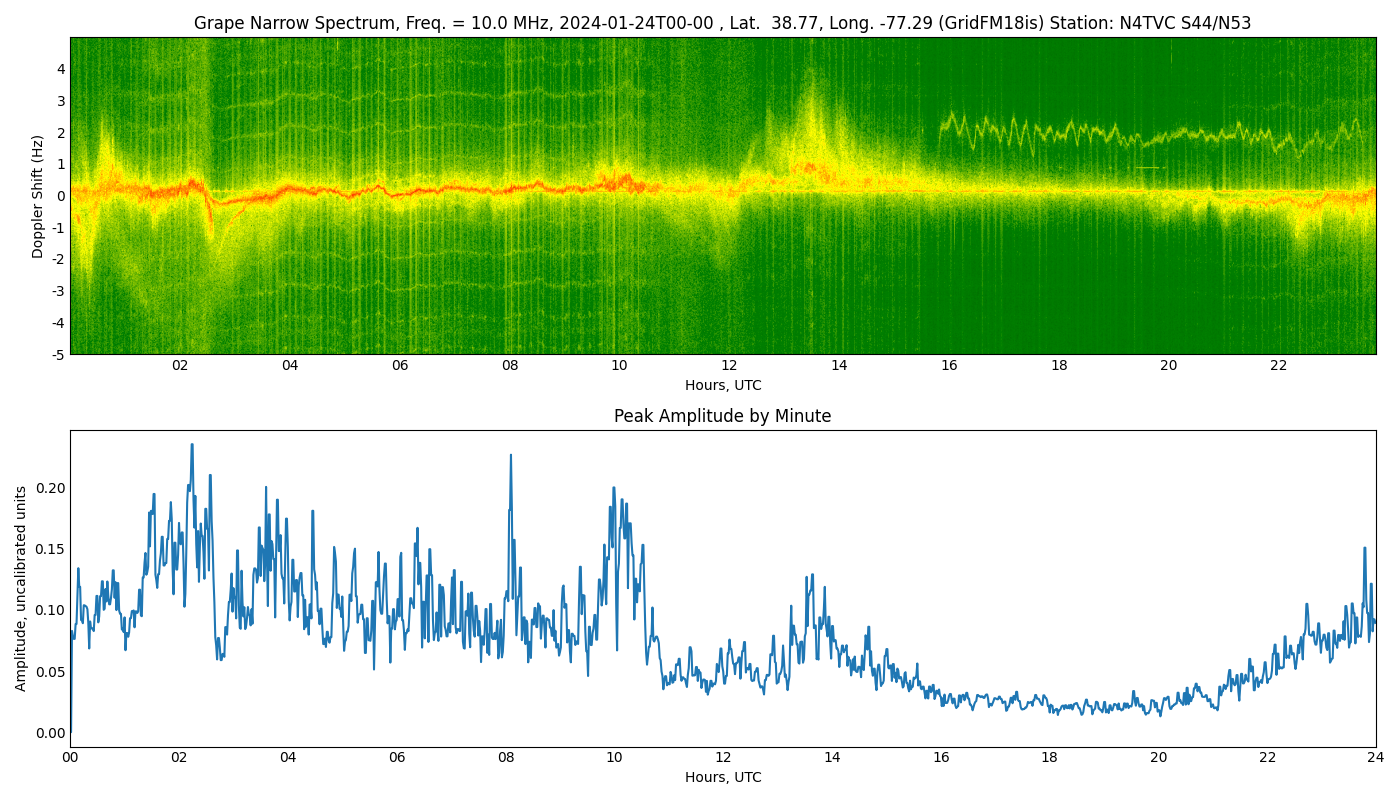
Task: Click the Peak Amplitude by Minute title
Action: (722, 416)
